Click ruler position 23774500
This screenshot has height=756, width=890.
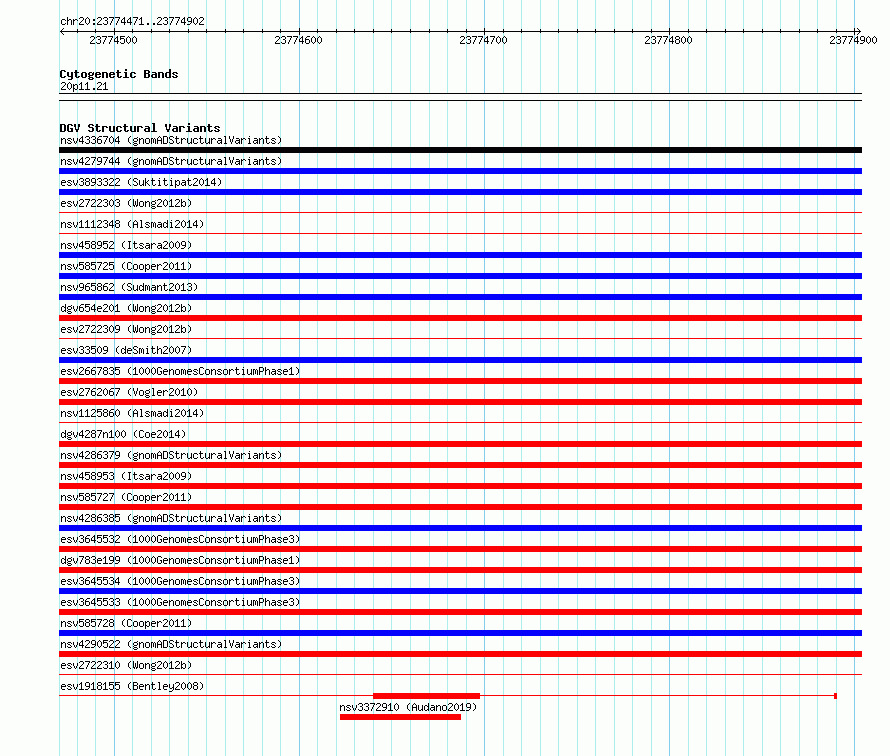(114, 40)
